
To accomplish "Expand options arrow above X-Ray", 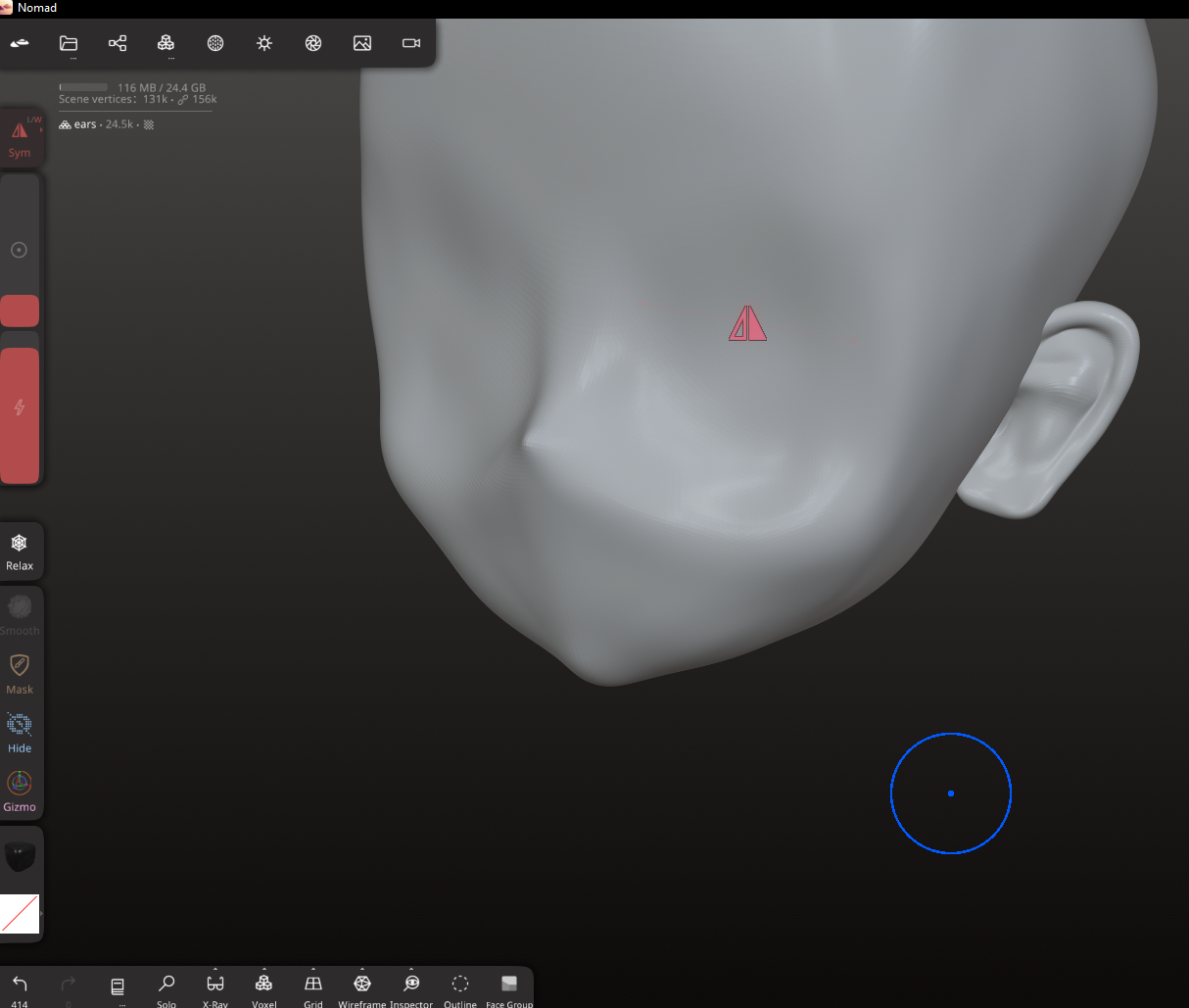I will click(215, 971).
